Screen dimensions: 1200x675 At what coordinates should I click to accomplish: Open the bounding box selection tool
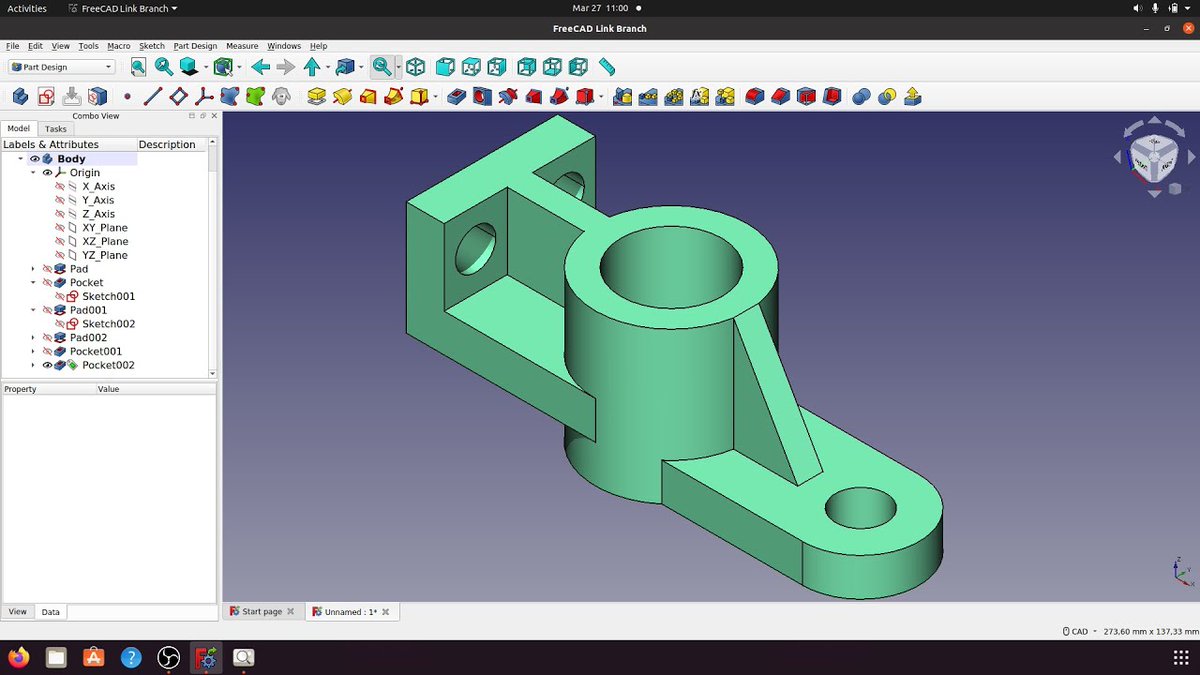222,67
